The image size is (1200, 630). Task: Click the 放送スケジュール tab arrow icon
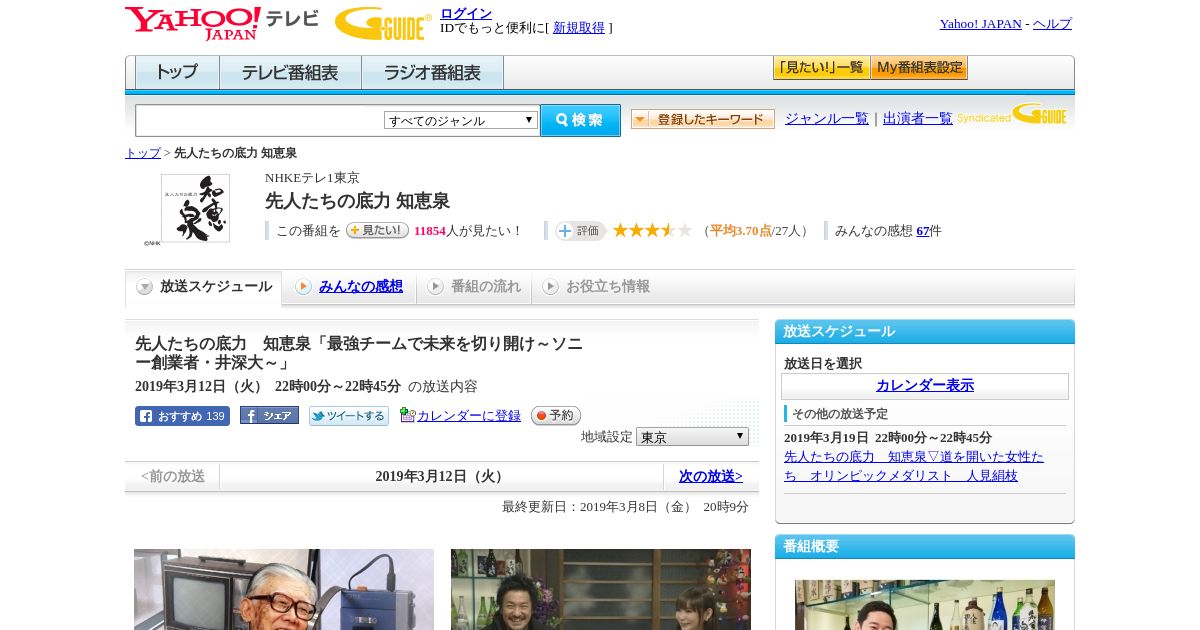click(x=145, y=287)
